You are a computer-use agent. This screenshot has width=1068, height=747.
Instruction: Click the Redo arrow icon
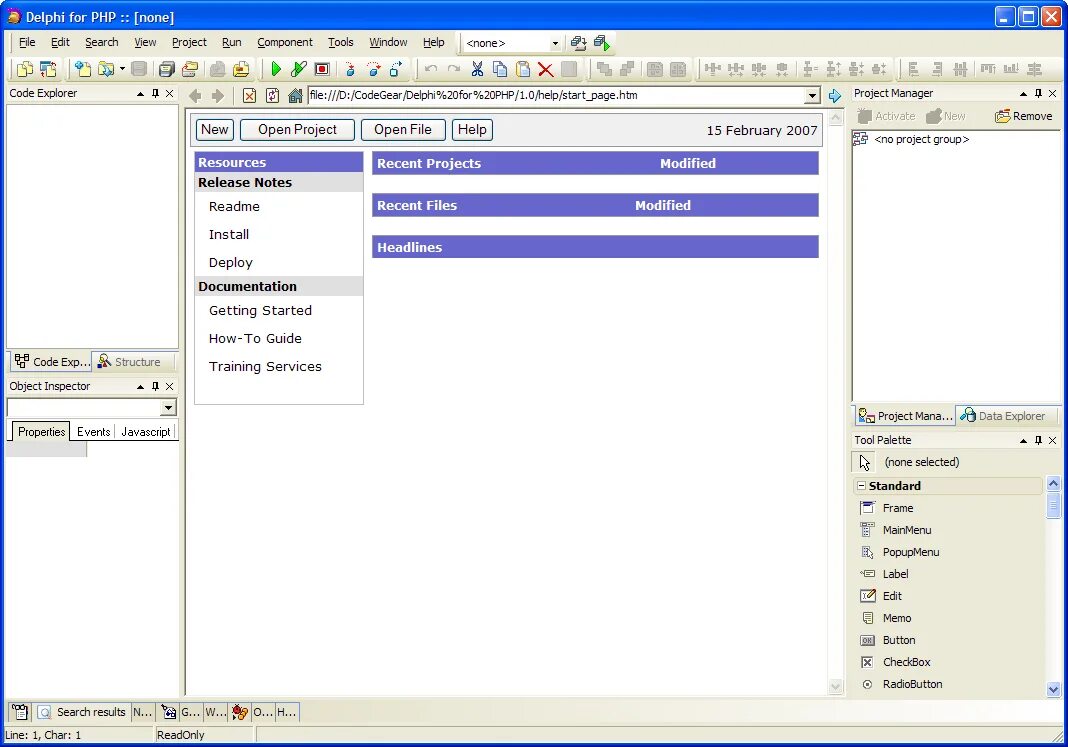454,69
